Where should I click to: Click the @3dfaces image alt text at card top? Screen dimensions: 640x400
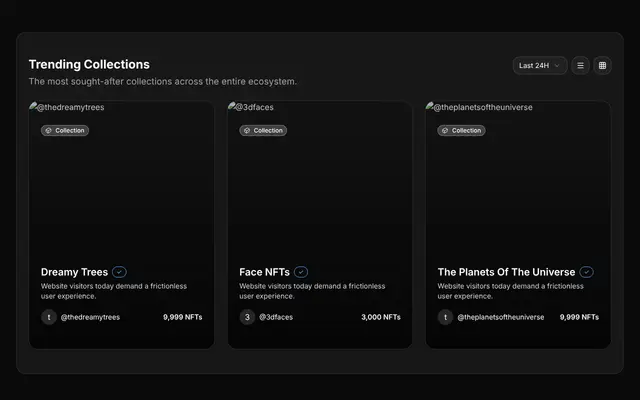pos(255,107)
